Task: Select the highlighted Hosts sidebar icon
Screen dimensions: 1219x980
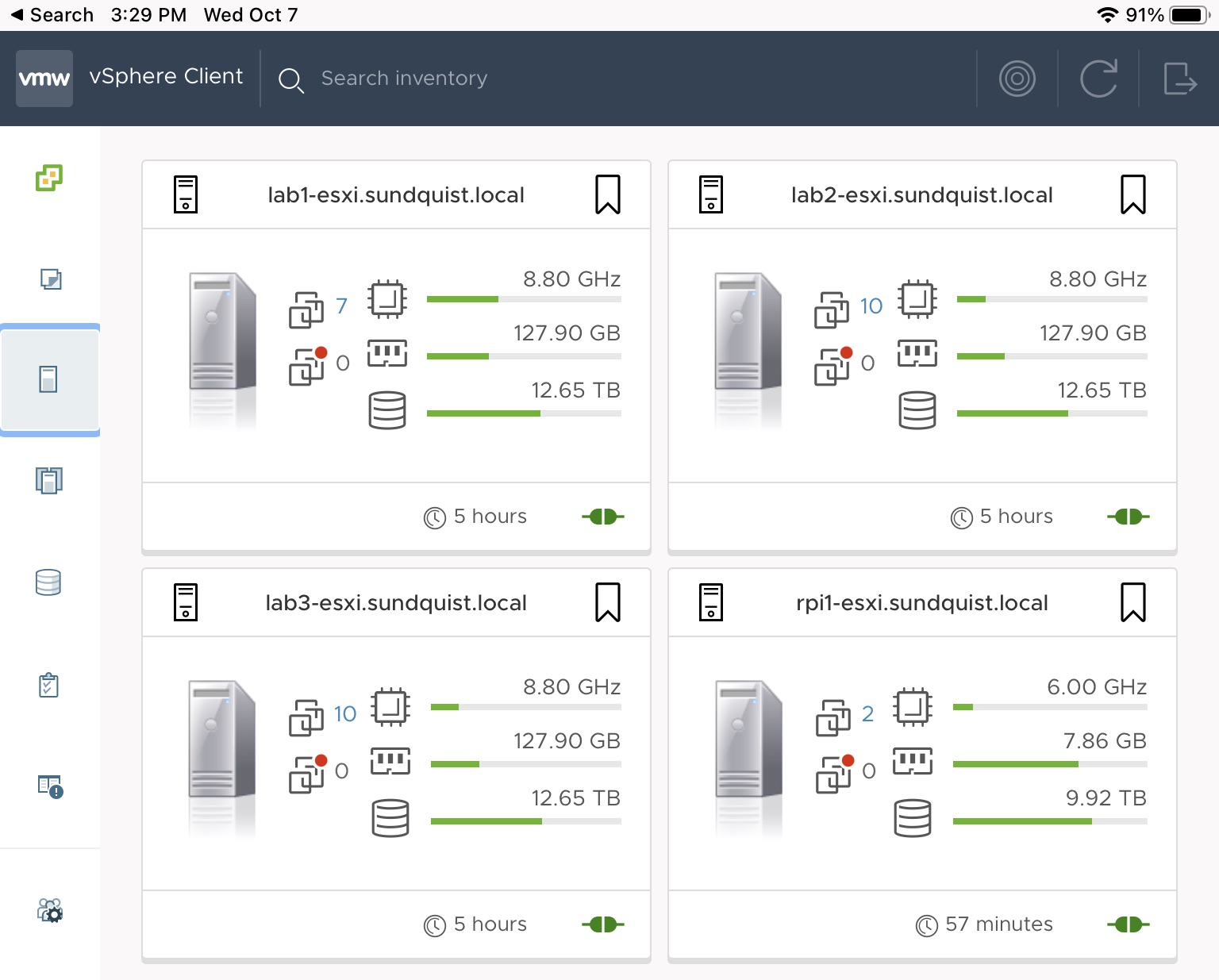Action: coord(50,379)
